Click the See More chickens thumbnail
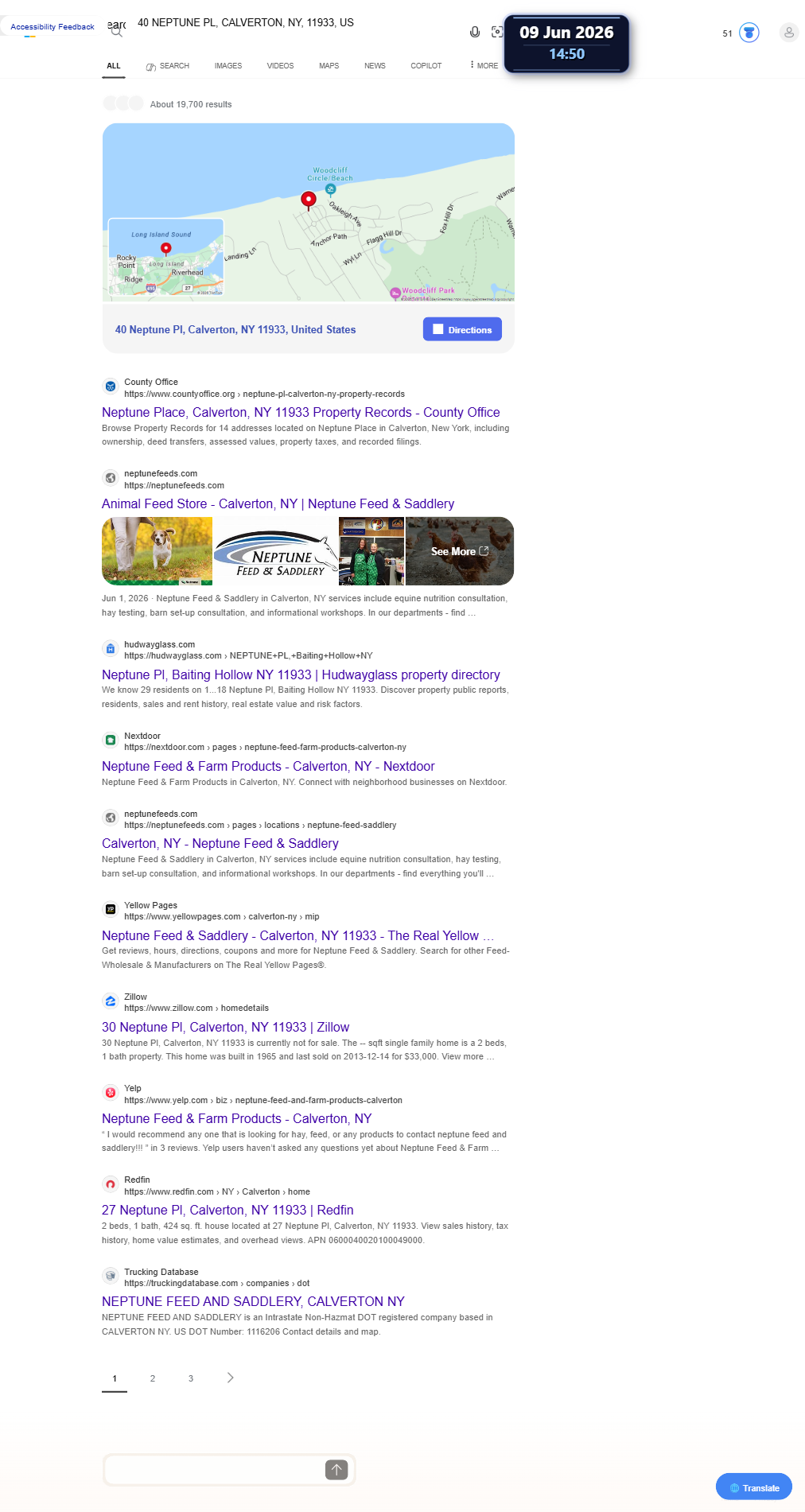The height and width of the screenshot is (1512, 805). (460, 551)
